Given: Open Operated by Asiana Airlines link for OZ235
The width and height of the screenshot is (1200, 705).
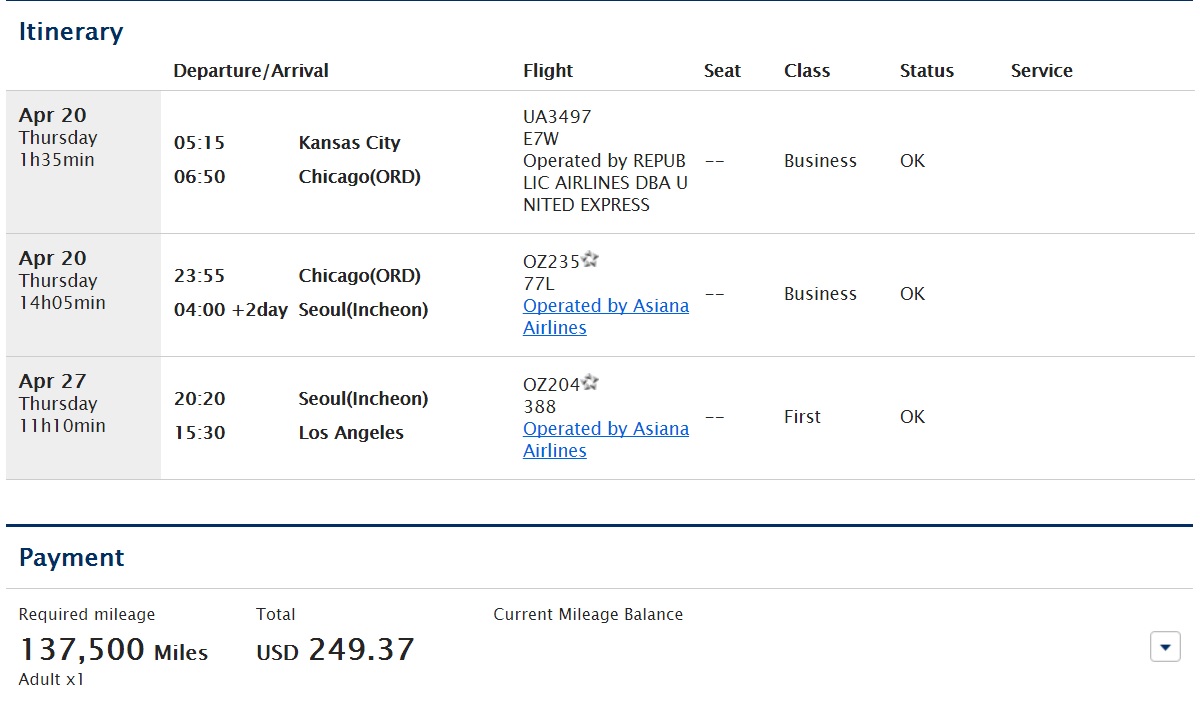Looking at the screenshot, I should [x=606, y=317].
